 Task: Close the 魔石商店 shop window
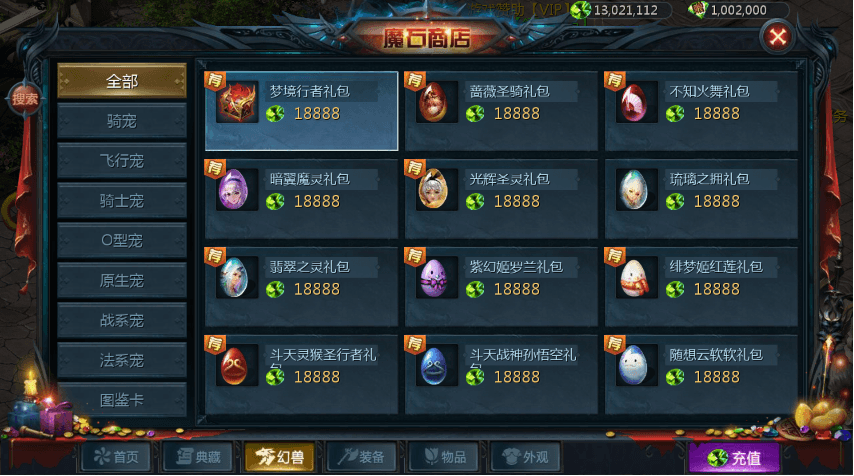(777, 37)
